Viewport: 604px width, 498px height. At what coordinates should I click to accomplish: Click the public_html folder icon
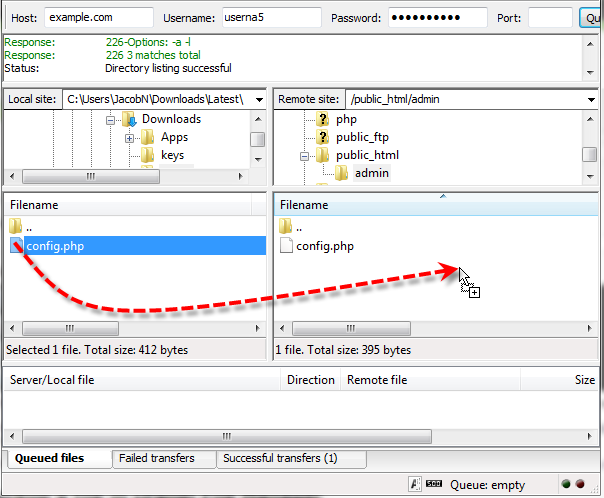(322, 155)
